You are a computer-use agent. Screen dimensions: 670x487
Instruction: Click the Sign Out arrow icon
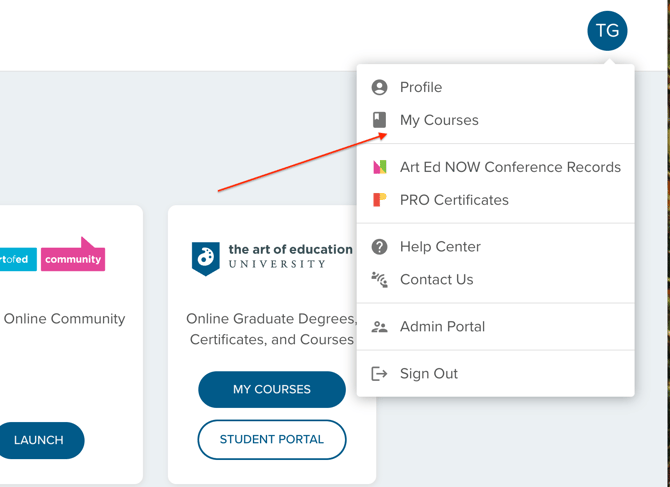point(379,374)
